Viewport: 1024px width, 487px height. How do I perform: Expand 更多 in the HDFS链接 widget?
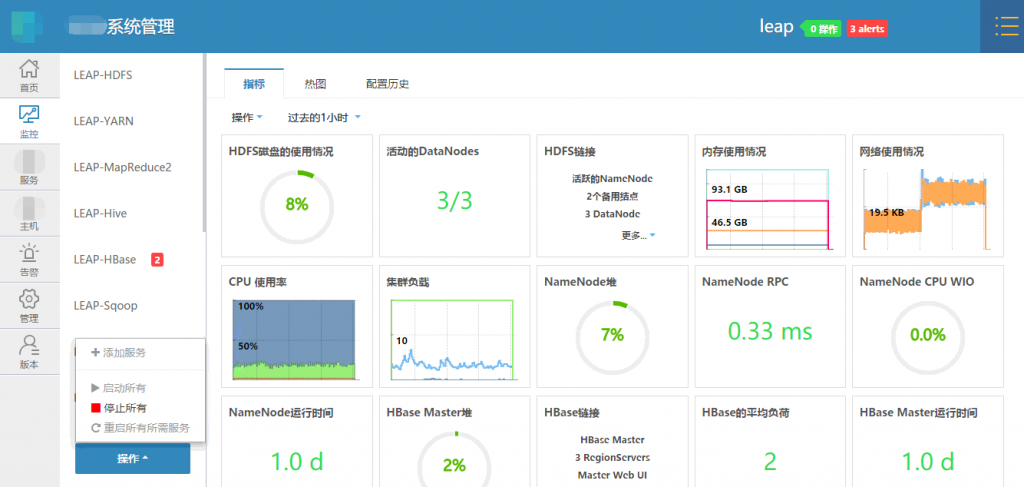(638, 236)
